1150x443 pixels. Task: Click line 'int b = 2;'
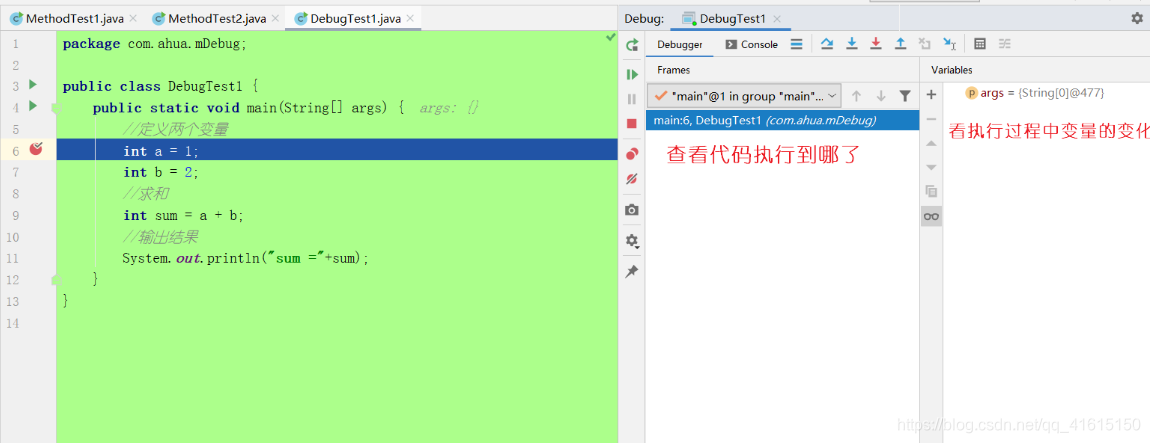coord(161,172)
